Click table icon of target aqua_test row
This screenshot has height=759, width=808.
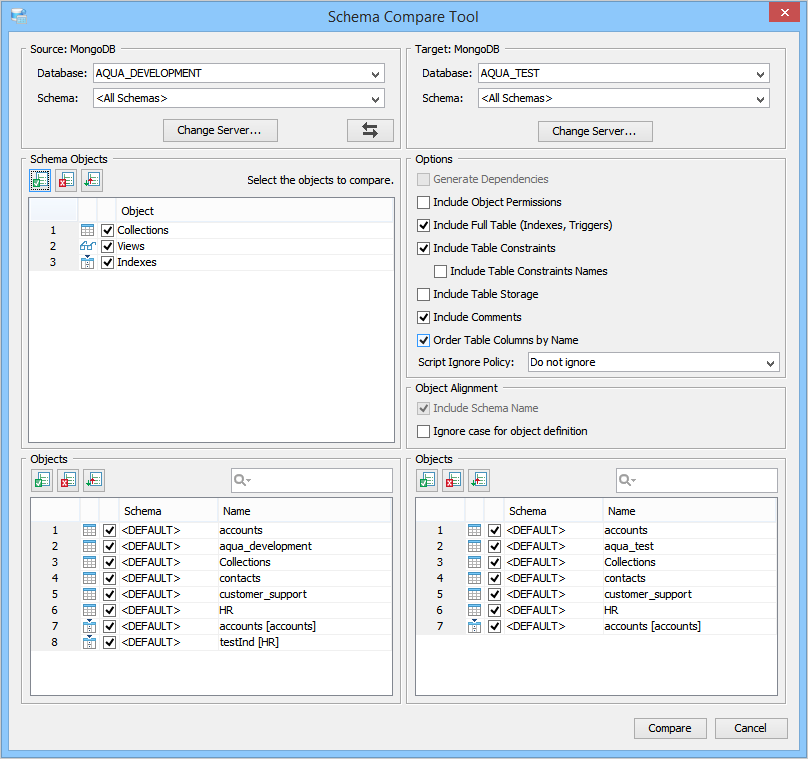[x=475, y=546]
